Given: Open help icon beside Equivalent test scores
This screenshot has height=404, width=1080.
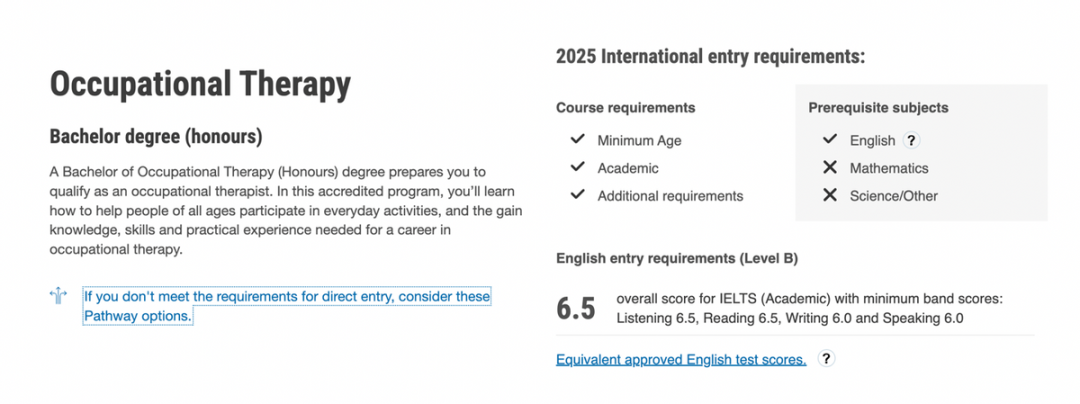Looking at the screenshot, I should pos(826,359).
